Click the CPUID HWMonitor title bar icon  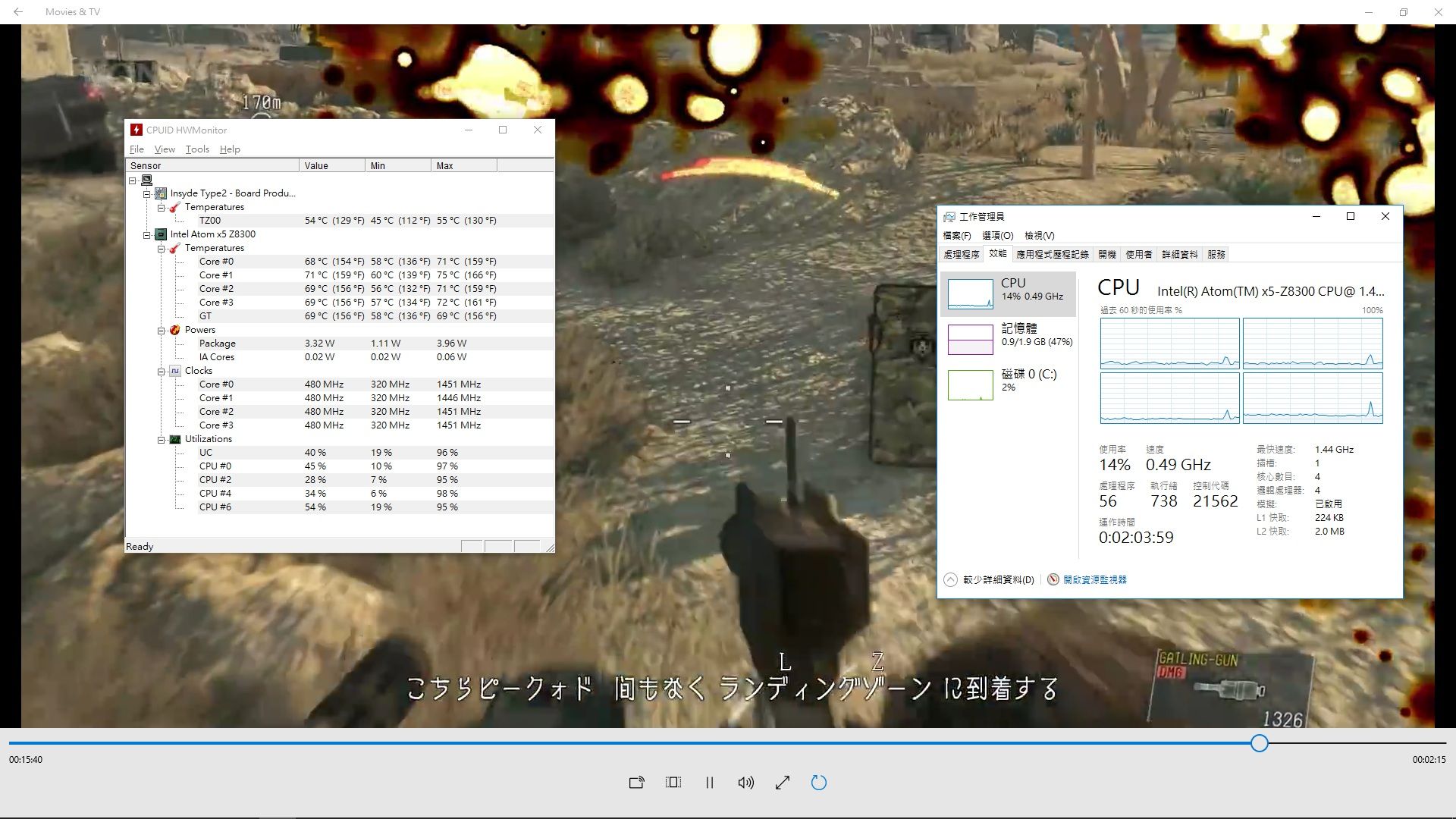point(136,130)
